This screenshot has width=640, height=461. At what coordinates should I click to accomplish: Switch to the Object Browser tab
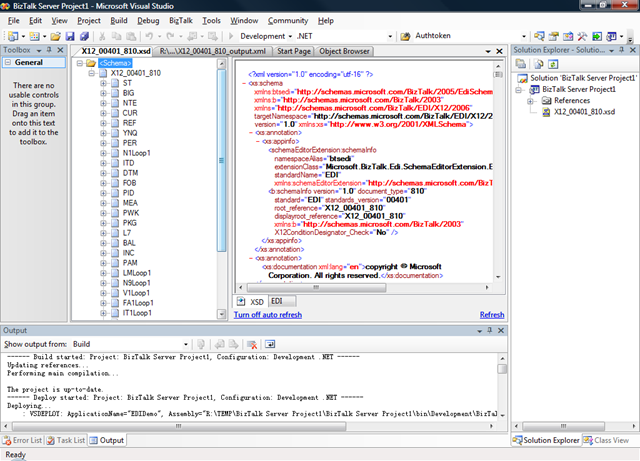tap(344, 51)
